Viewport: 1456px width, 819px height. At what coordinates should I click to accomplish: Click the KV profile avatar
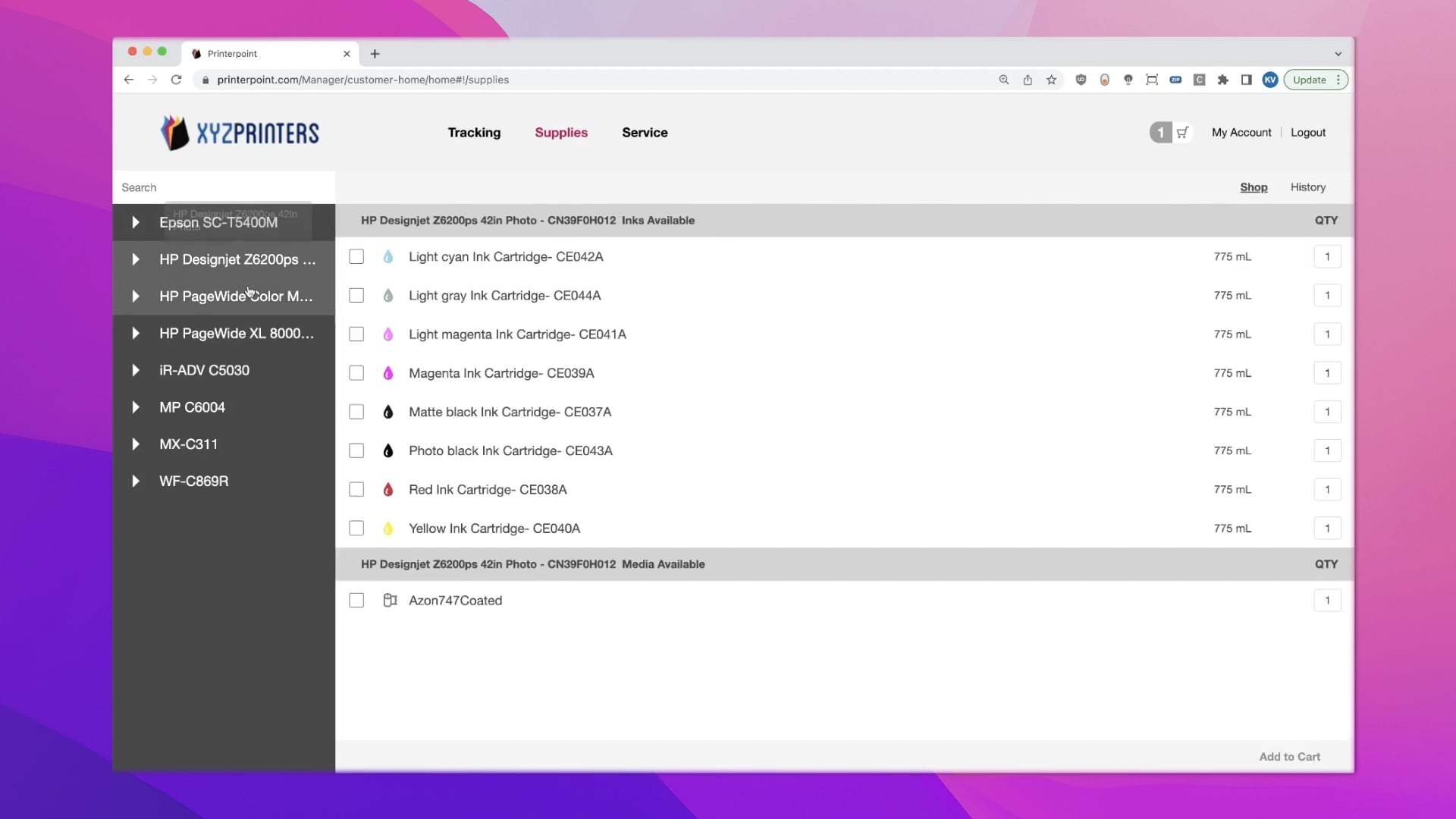1270,80
